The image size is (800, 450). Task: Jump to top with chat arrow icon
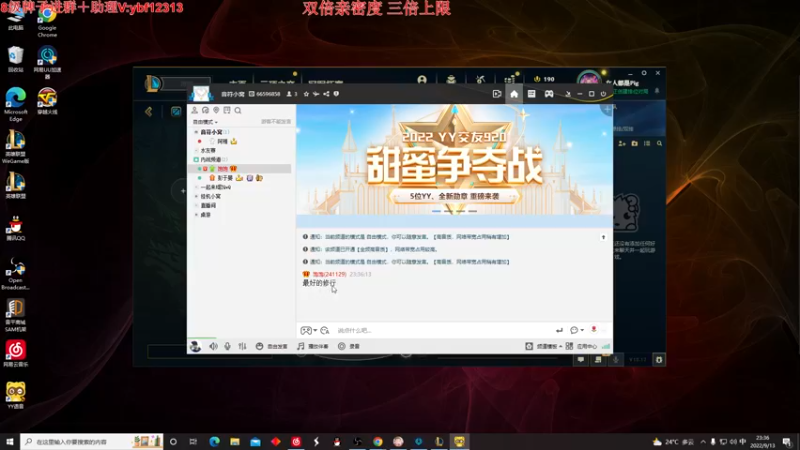[603, 237]
